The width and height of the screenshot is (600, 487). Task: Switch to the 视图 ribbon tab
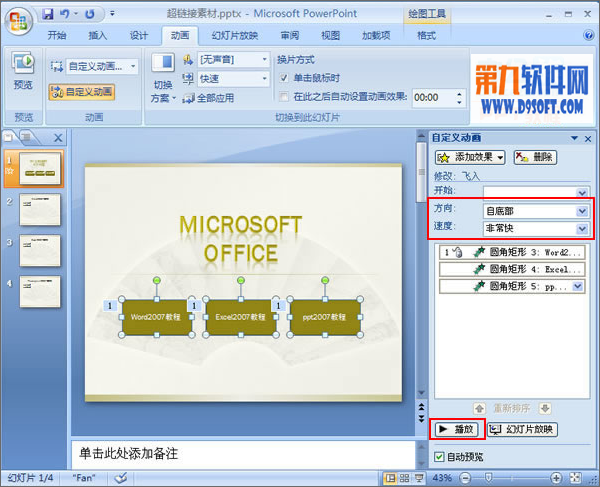coord(331,36)
